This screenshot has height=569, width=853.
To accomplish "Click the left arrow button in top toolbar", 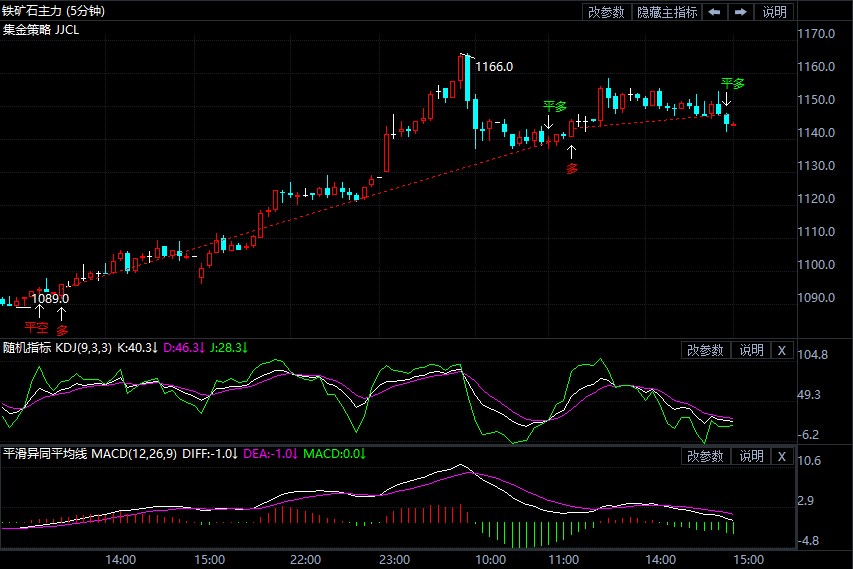I will 715,12.
